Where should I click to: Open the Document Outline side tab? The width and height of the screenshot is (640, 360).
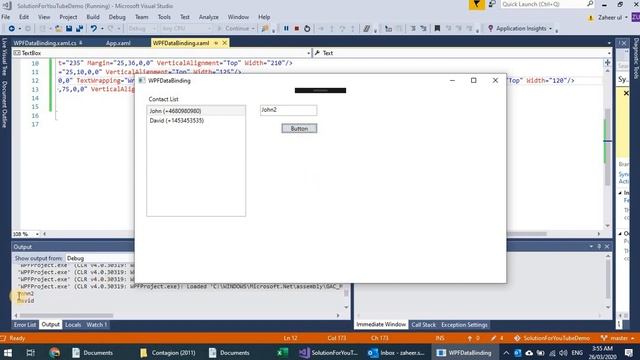4,104
